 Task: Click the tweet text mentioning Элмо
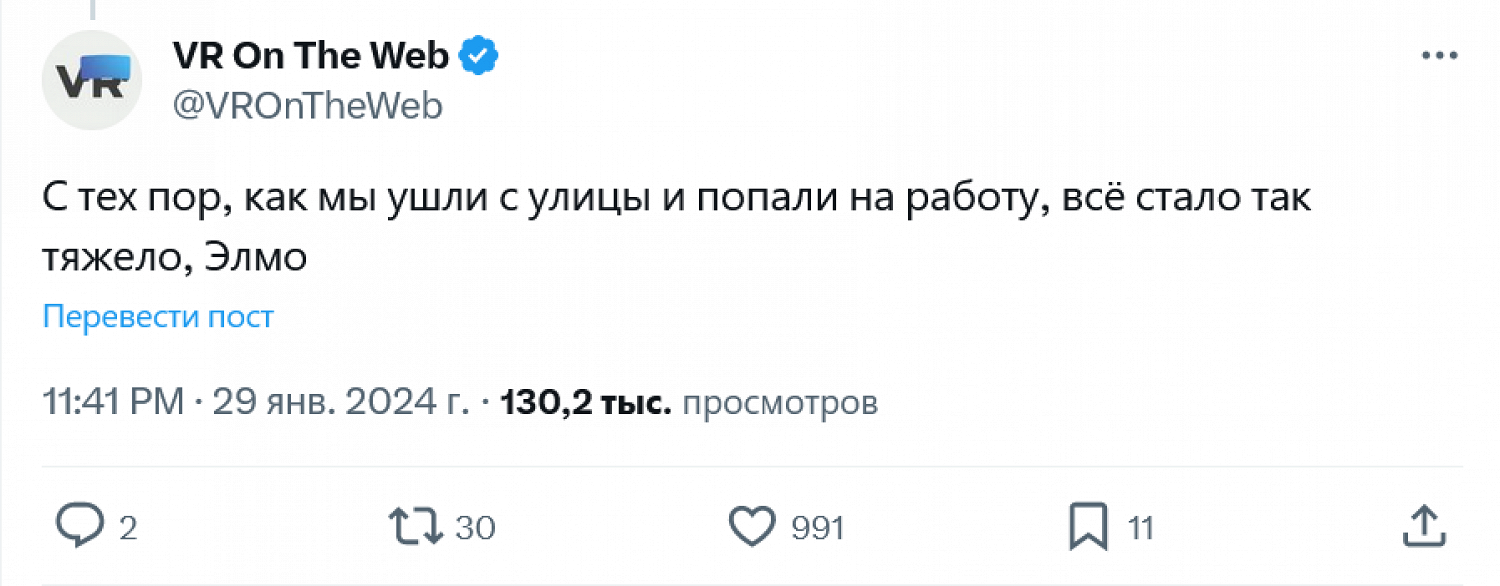[676, 228]
